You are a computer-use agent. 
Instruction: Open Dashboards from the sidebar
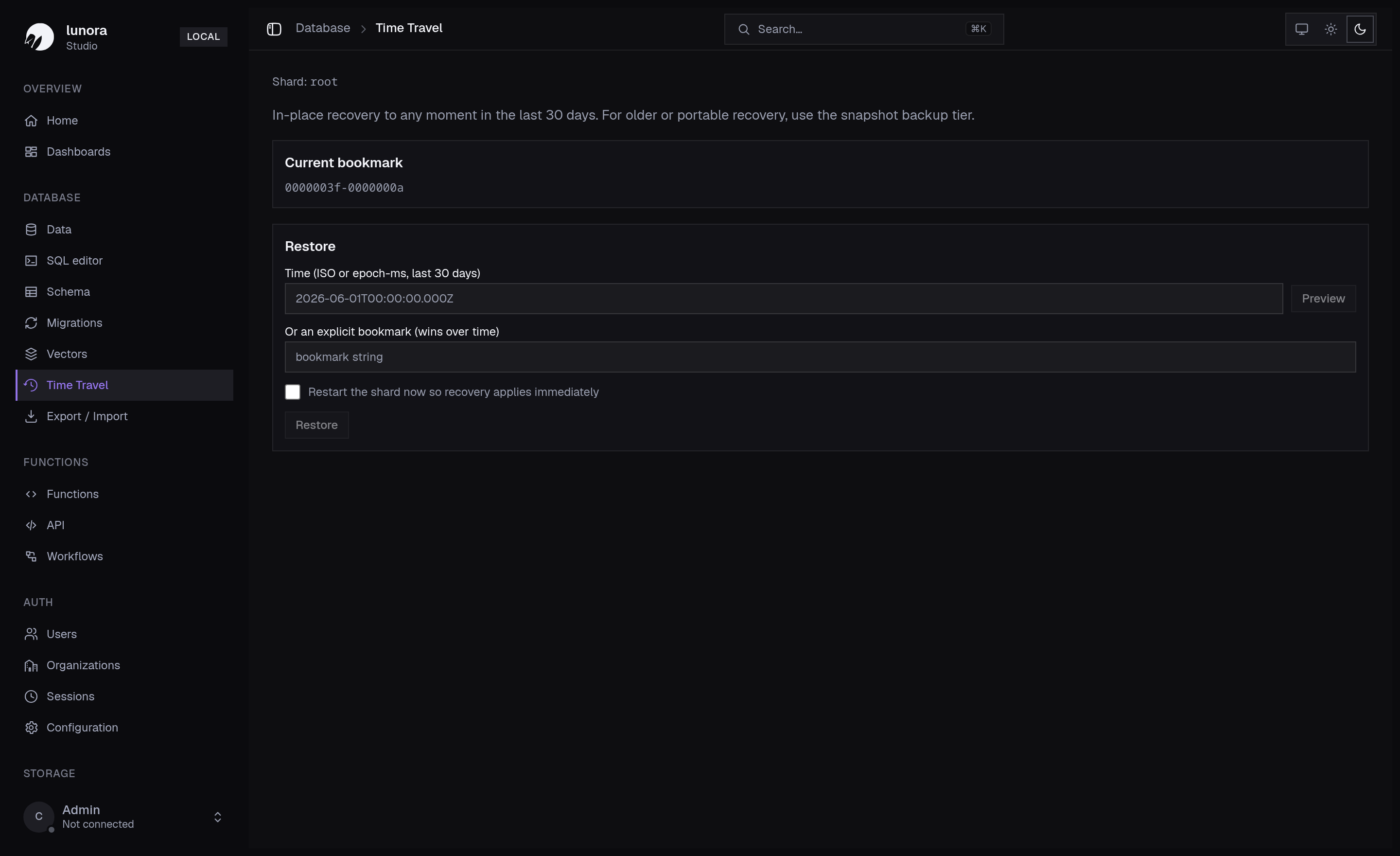[124, 152]
